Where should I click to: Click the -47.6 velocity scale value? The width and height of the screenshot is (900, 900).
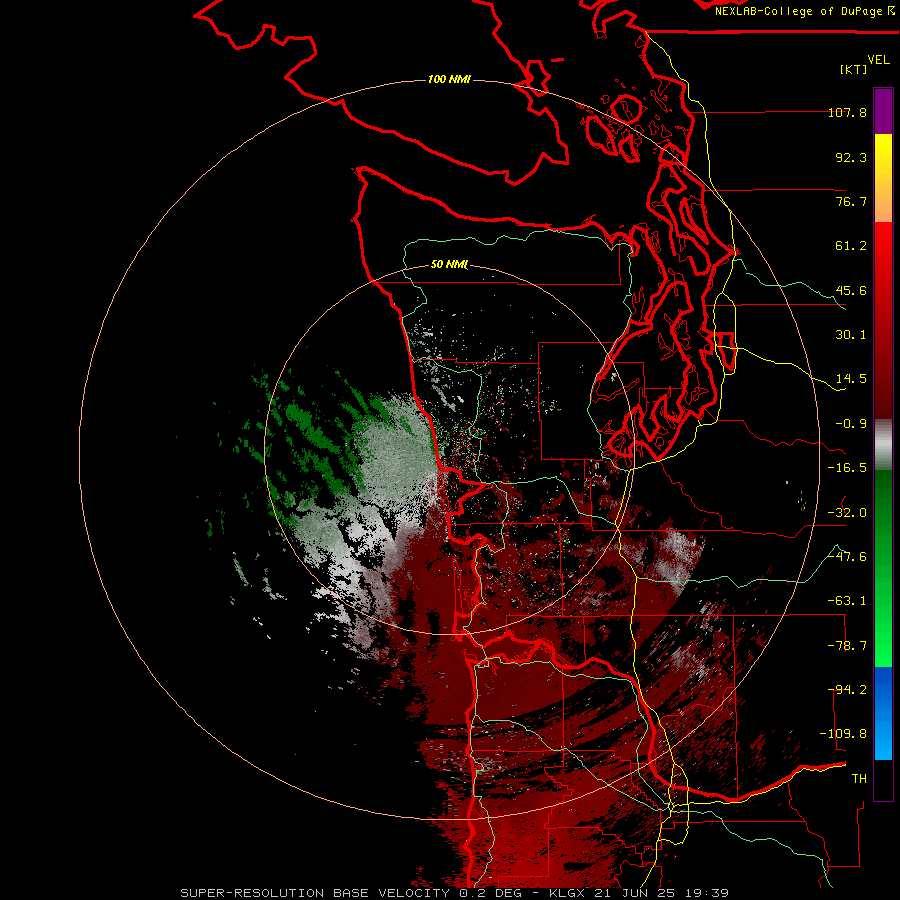pos(847,557)
